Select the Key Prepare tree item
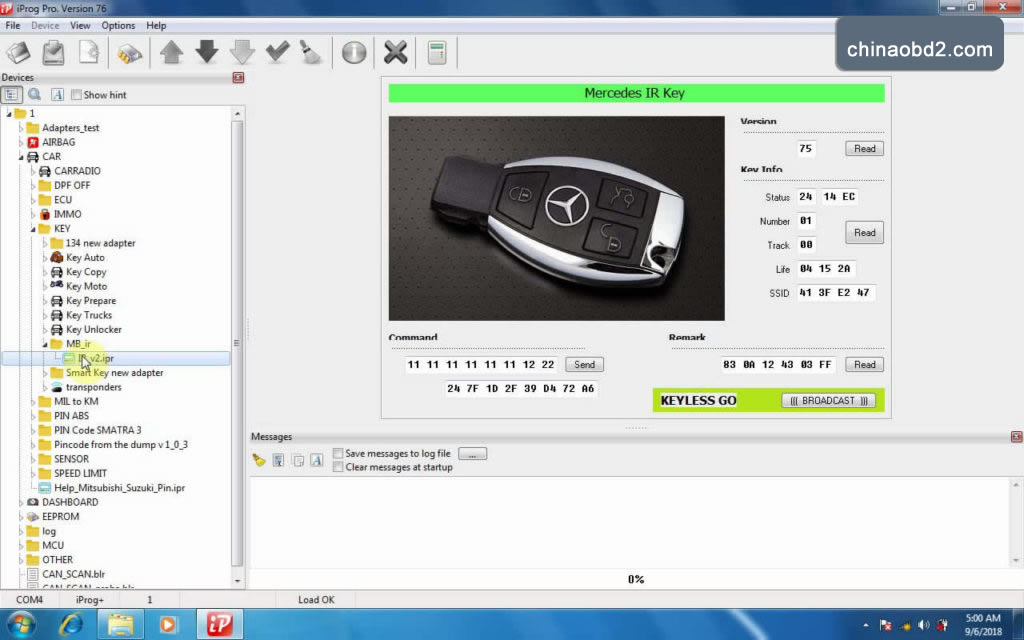This screenshot has height=640, width=1024. coord(91,300)
